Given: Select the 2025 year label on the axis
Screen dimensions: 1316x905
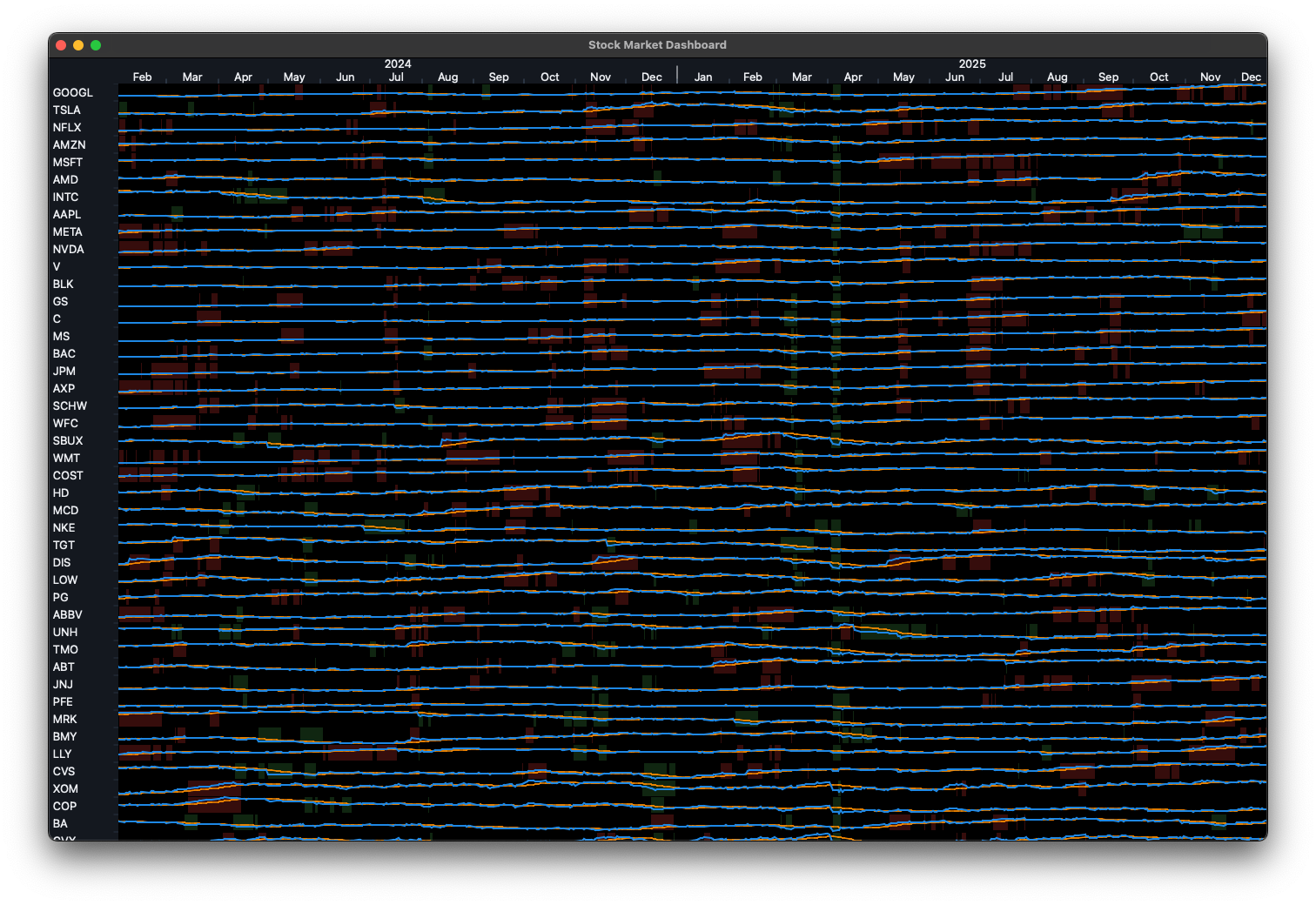Looking at the screenshot, I should [x=972, y=64].
